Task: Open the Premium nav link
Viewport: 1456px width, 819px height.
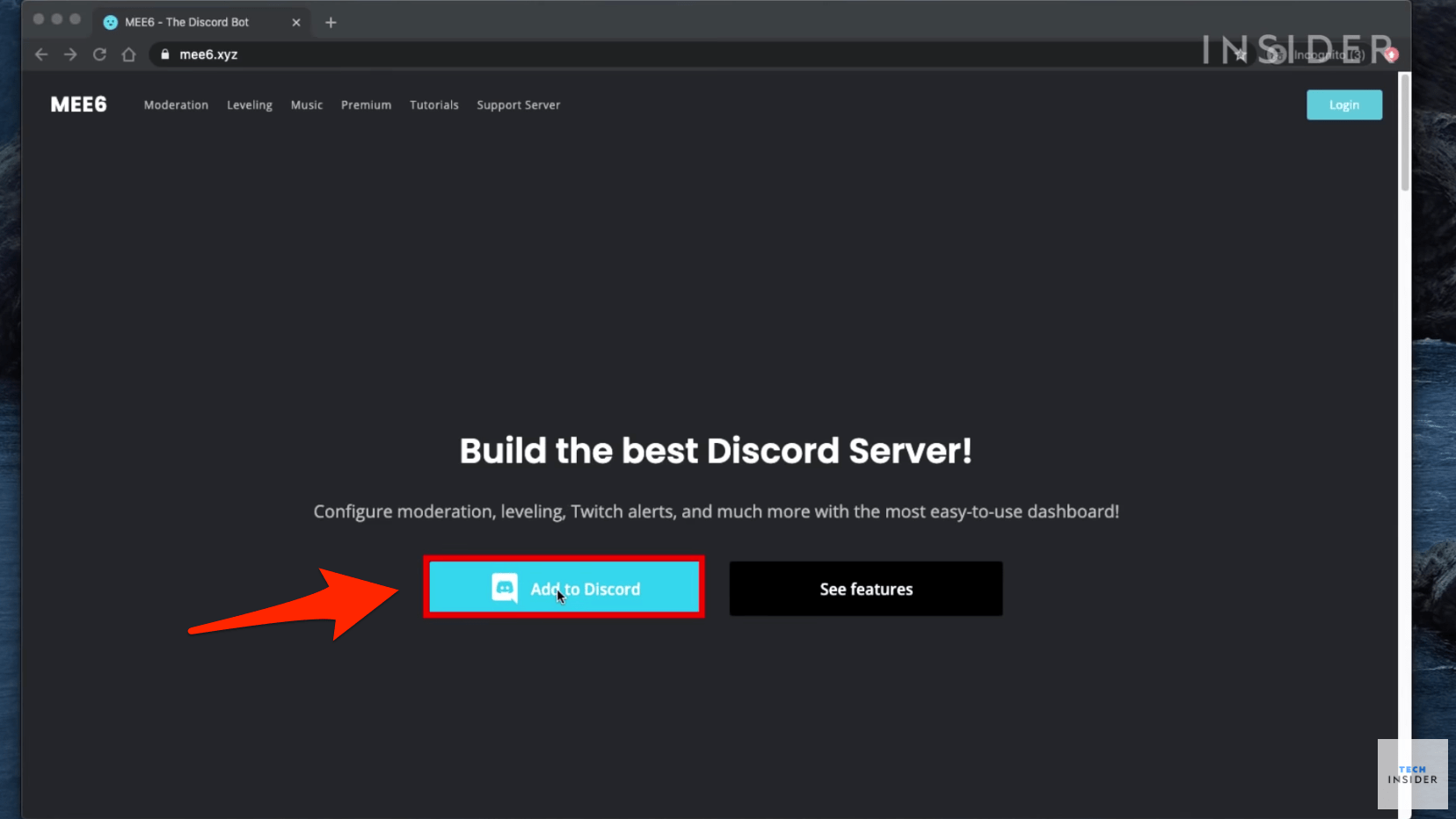Action: (366, 105)
